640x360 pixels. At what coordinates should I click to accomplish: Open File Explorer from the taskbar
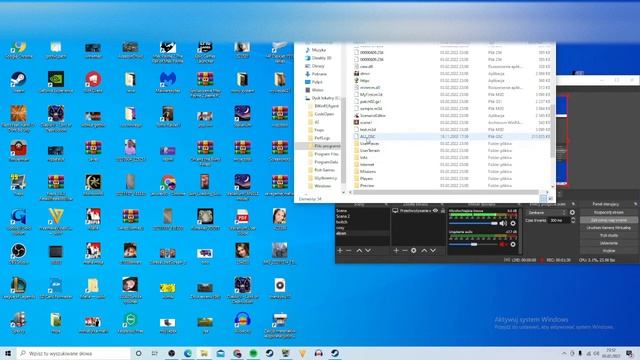pos(204,353)
